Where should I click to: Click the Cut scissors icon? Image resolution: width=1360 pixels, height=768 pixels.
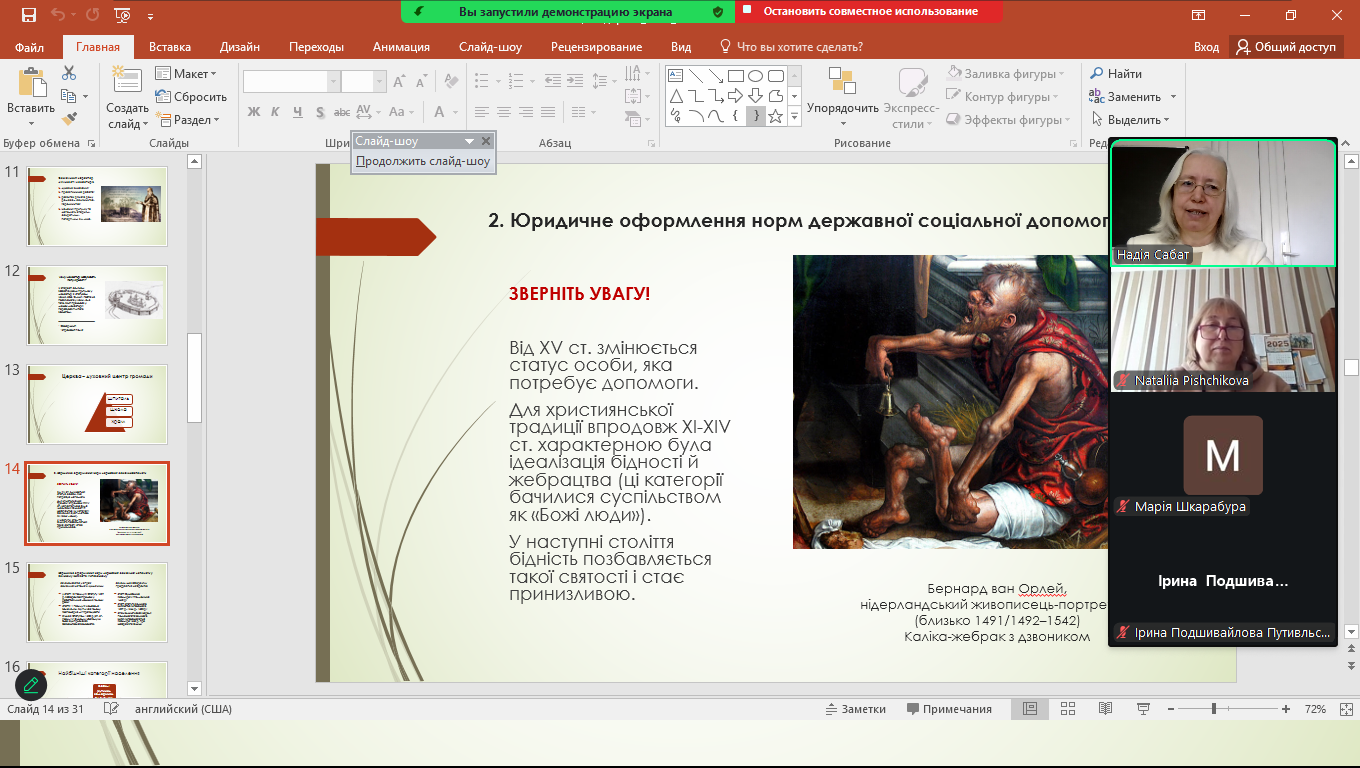pos(69,73)
